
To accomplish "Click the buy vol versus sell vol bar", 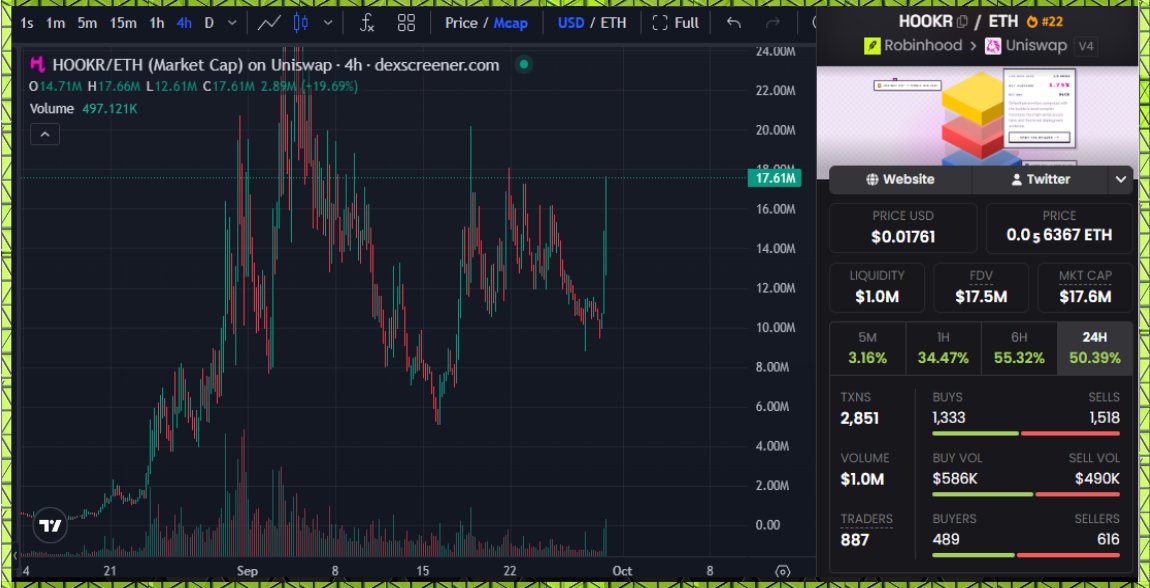I will coord(1026,494).
